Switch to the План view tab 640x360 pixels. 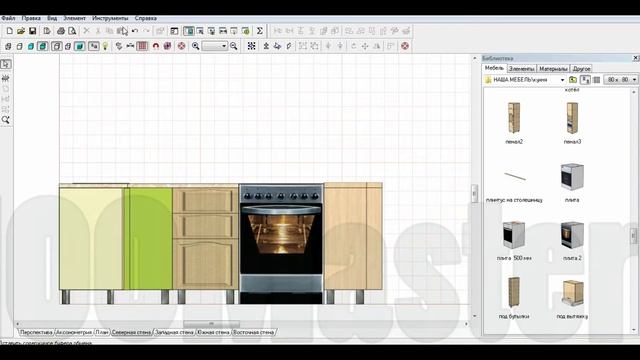click(102, 332)
